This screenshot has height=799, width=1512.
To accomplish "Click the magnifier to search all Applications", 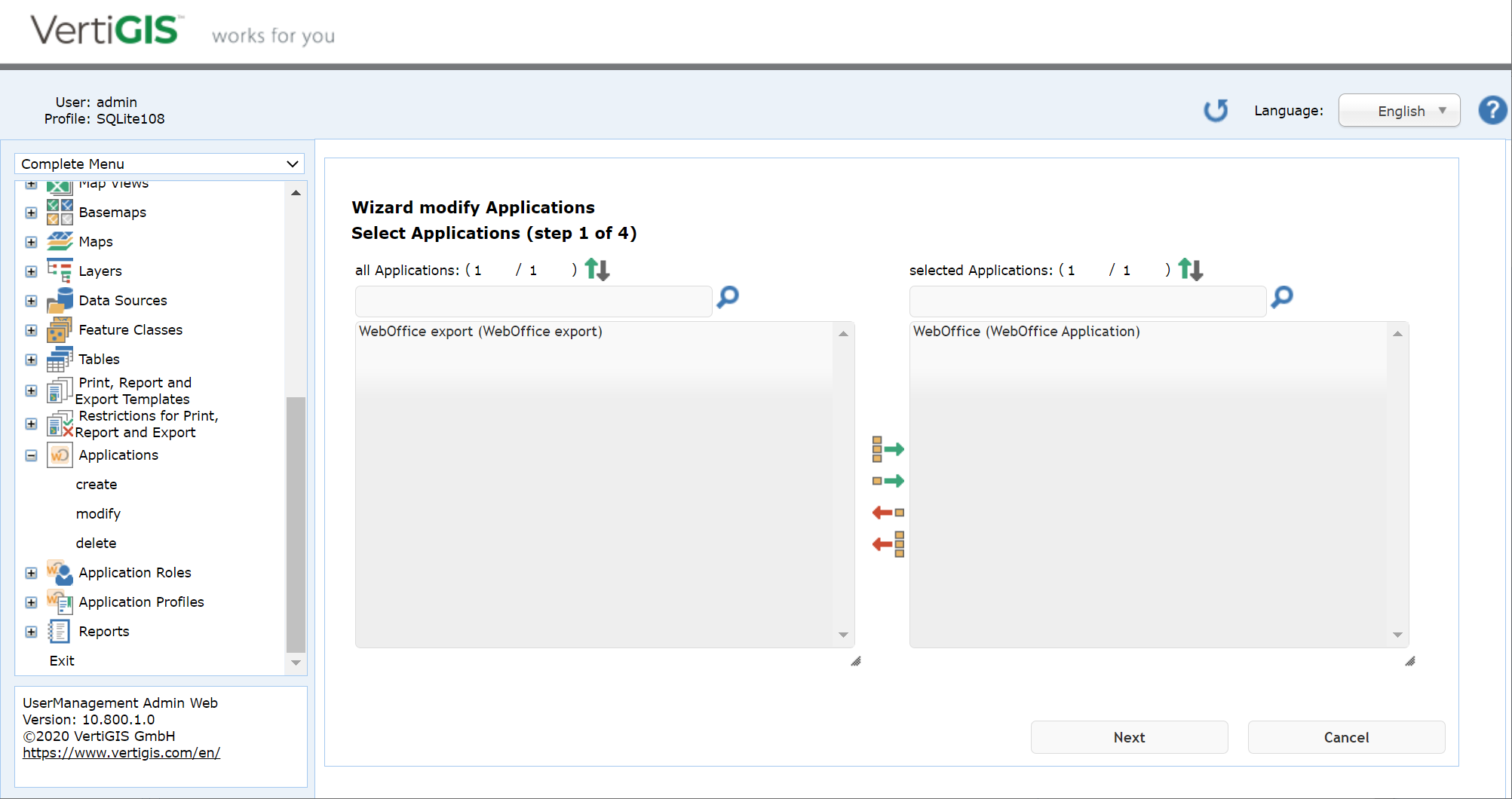I will (x=726, y=298).
